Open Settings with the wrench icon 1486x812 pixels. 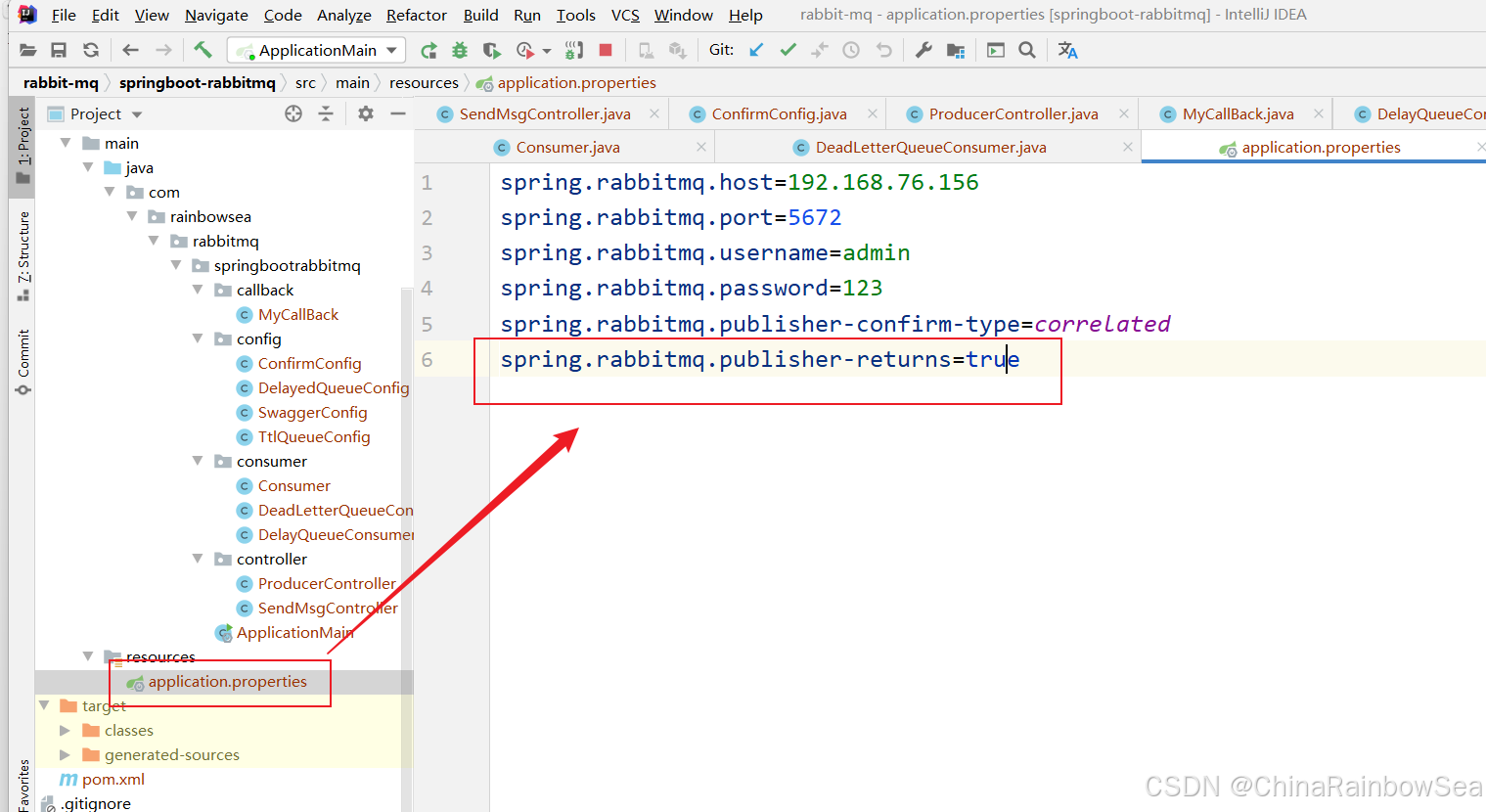pyautogui.click(x=923, y=50)
